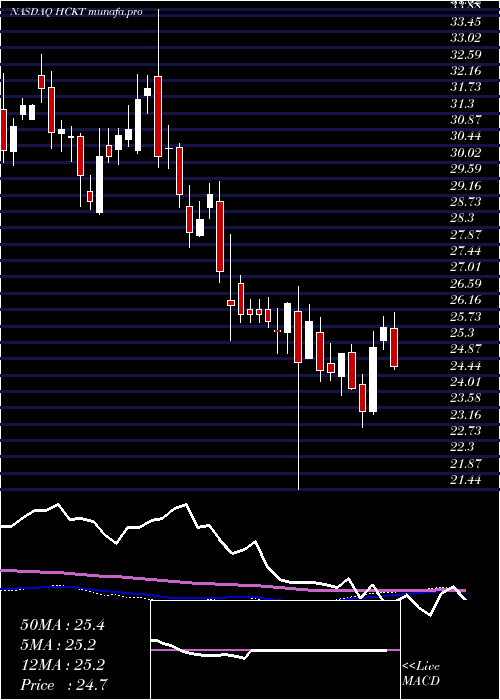The image size is (500, 700).
Task: Click the 29.59 price axis label
Action: (x=466, y=169)
